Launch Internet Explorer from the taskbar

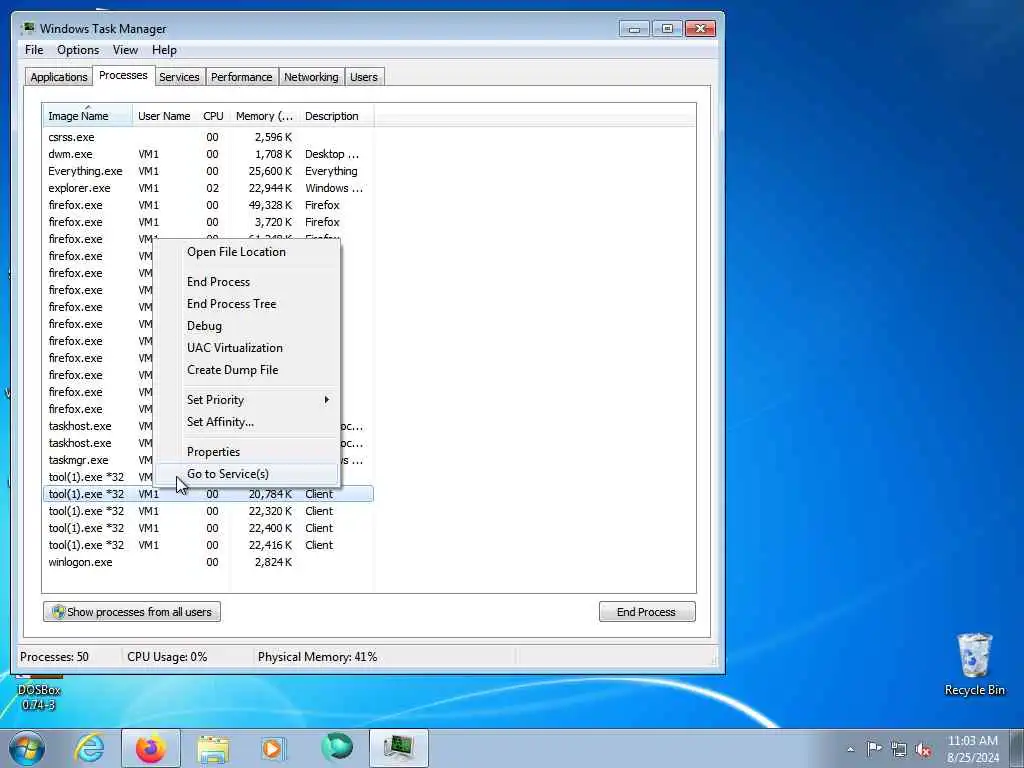pyautogui.click(x=89, y=748)
